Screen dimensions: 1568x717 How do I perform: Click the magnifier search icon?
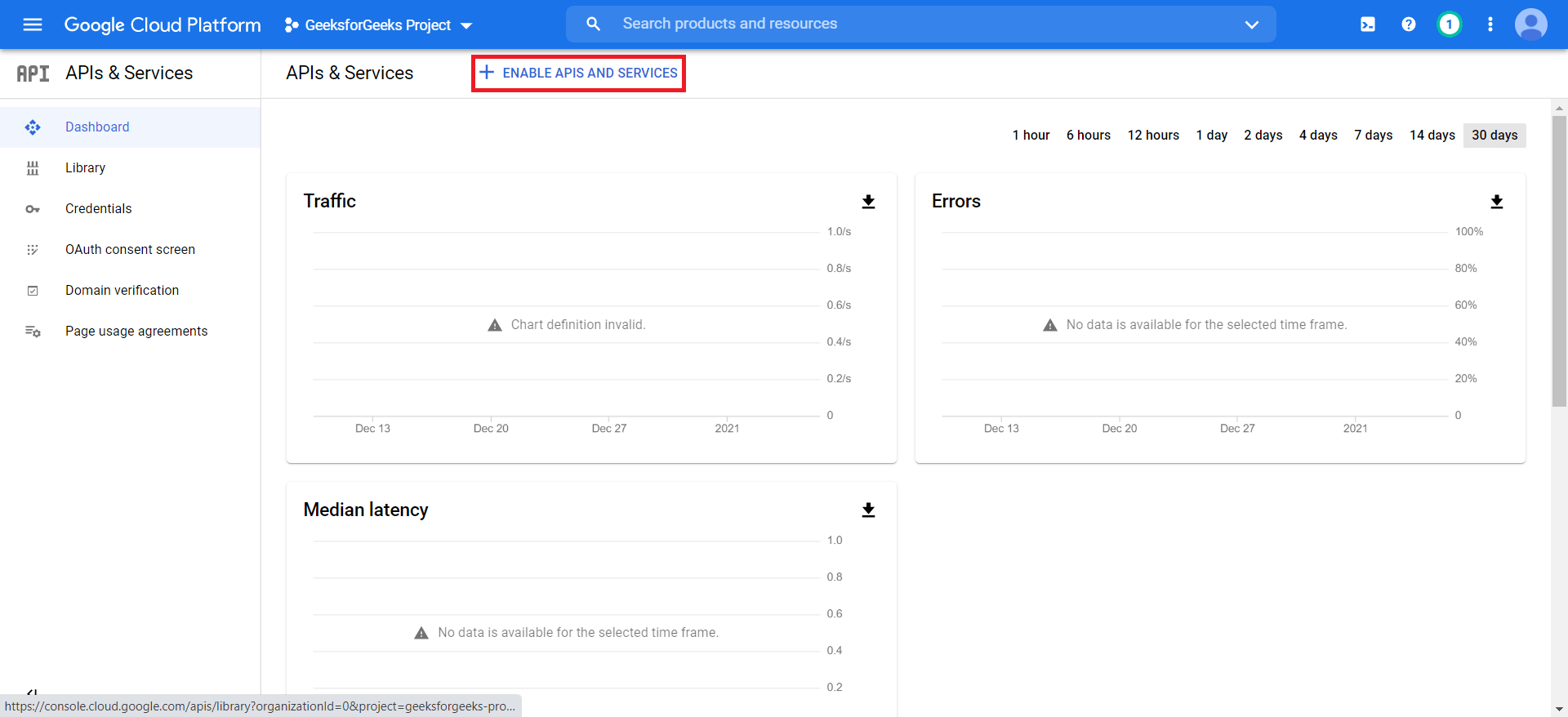[593, 24]
